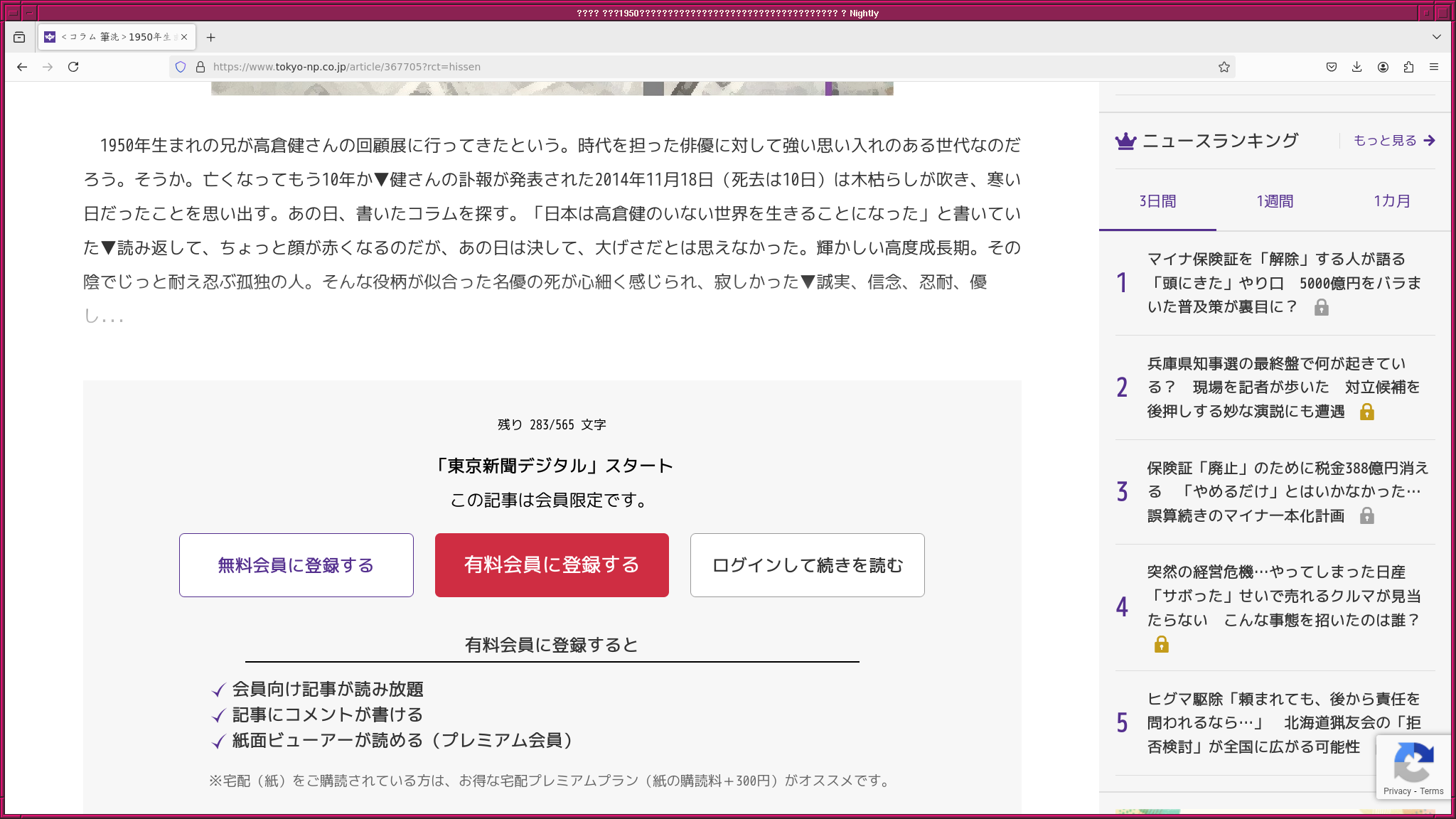The width and height of the screenshot is (1456, 819).
Task: Open the Save to Pocket icon
Action: coord(1332,67)
